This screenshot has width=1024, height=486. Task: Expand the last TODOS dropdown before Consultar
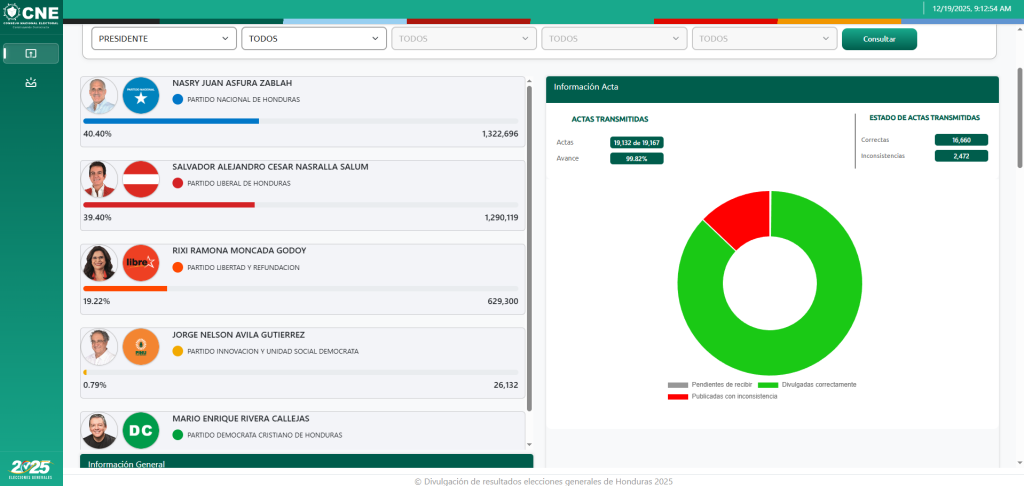(764, 39)
